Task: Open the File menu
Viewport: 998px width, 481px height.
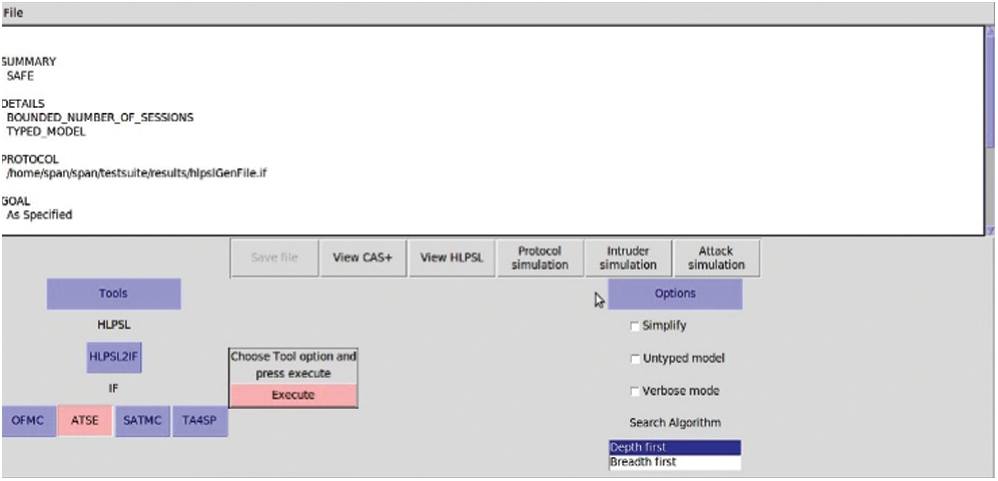Action: (13, 13)
